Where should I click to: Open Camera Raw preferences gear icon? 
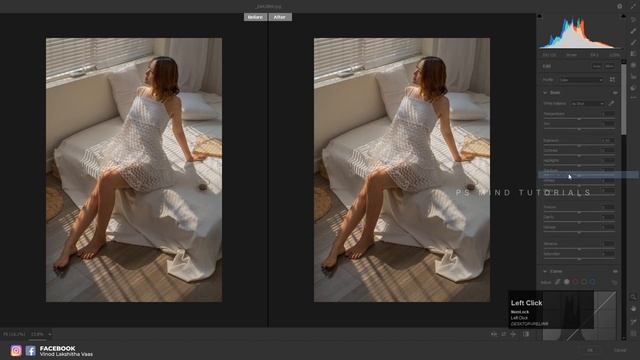[620, 7]
